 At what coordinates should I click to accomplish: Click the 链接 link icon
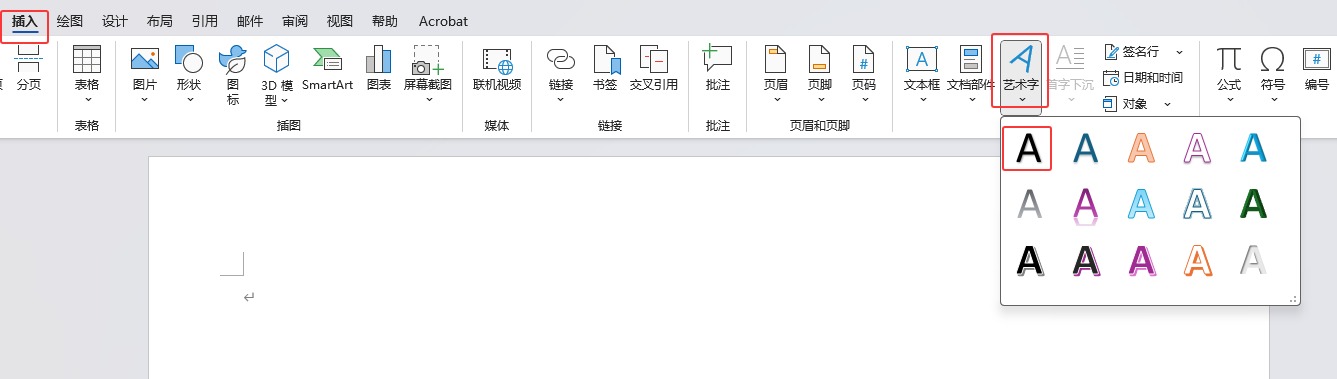point(560,60)
